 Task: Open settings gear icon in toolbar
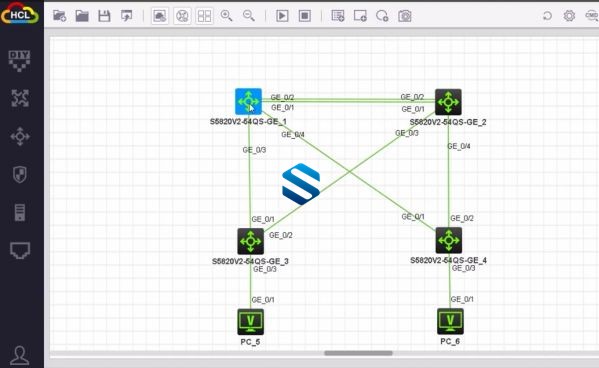pos(569,16)
